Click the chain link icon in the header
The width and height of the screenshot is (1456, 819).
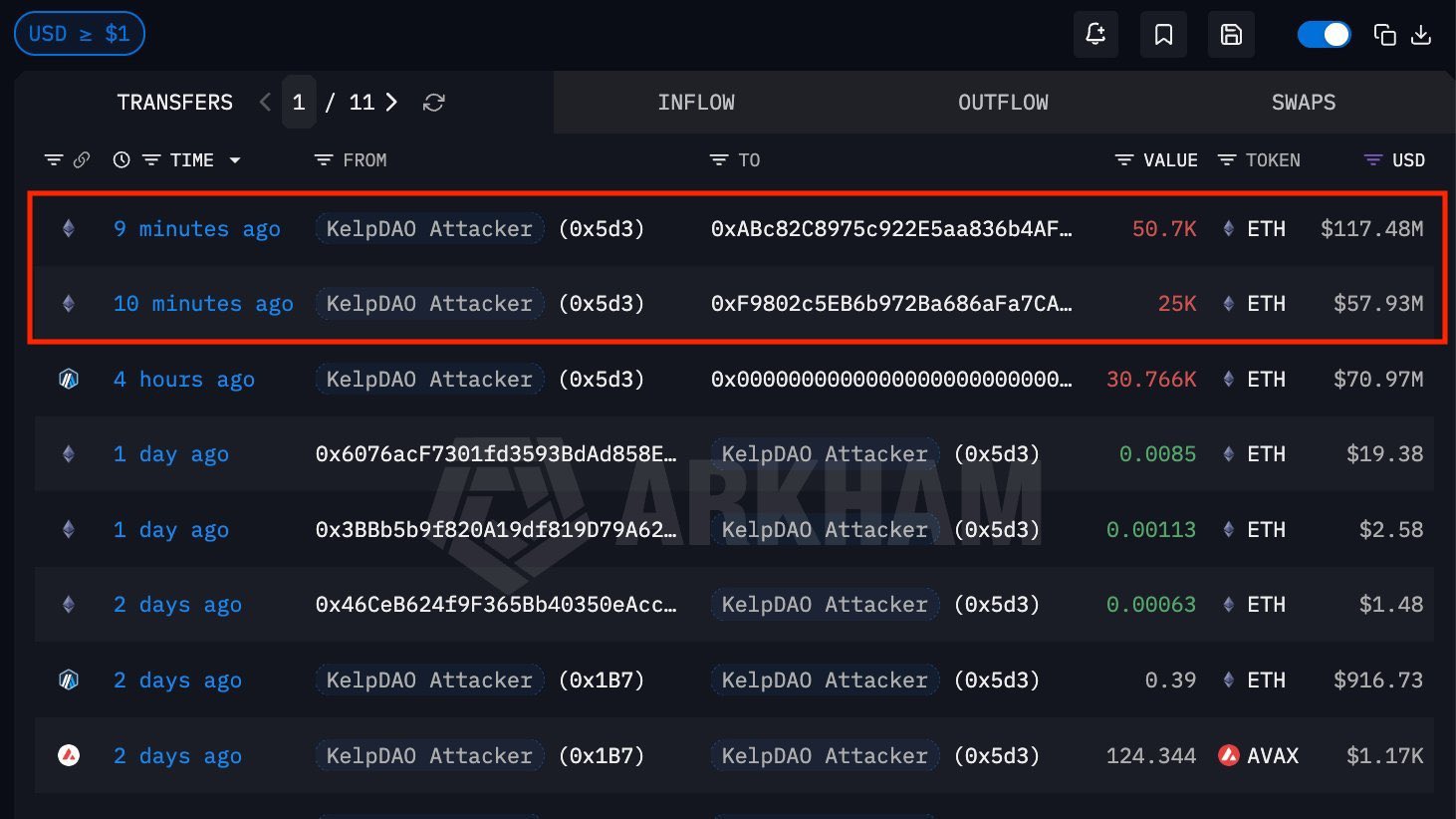(x=82, y=160)
